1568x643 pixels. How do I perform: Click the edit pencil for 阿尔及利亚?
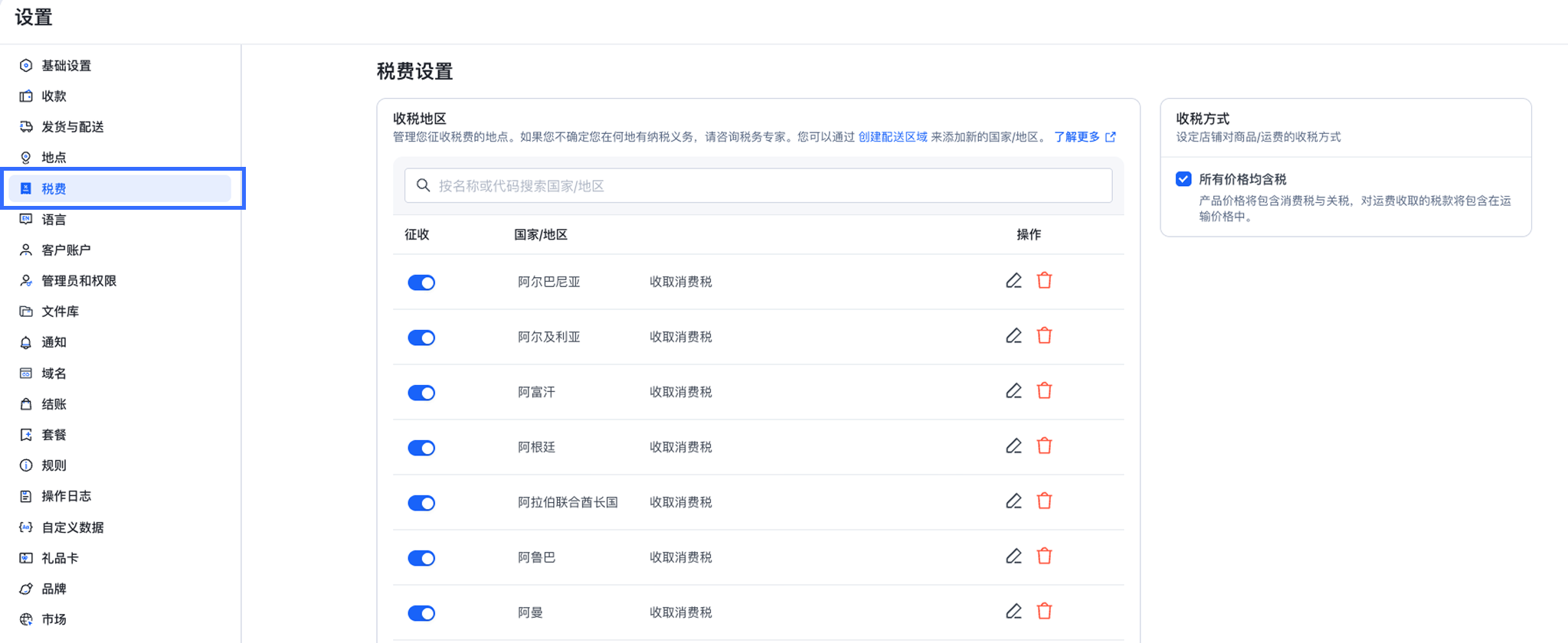tap(1013, 336)
